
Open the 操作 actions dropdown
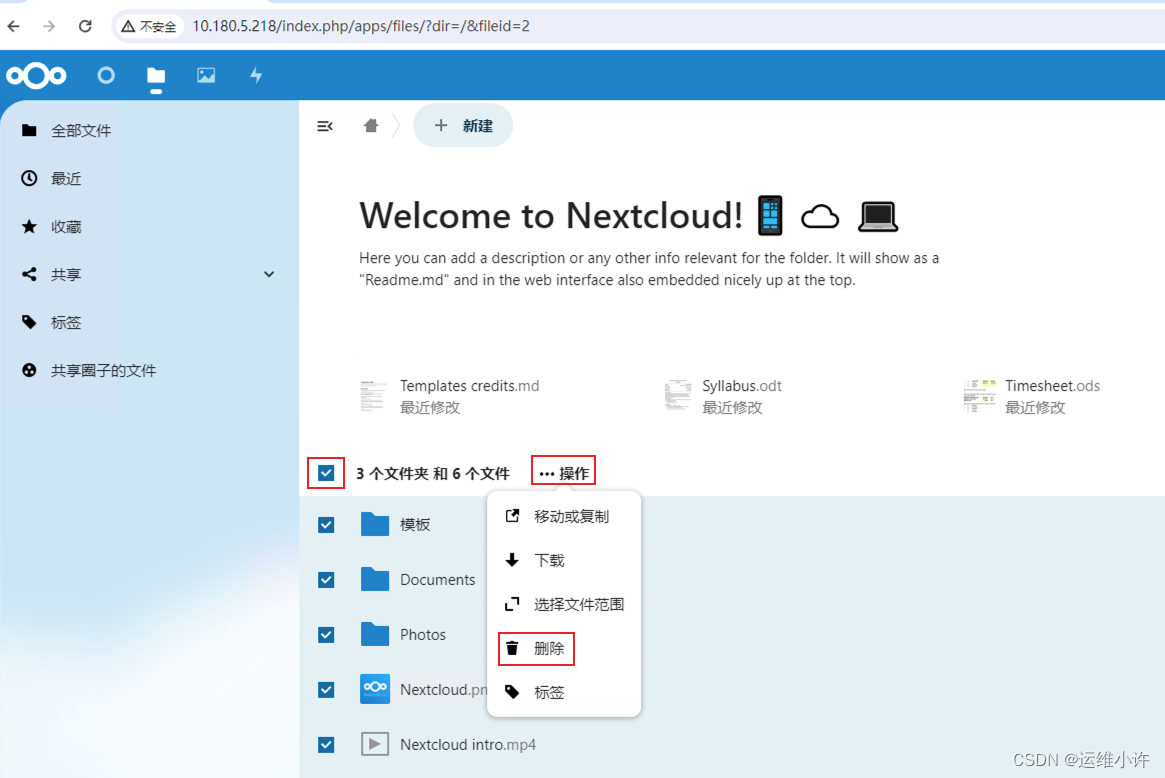pyautogui.click(x=564, y=473)
